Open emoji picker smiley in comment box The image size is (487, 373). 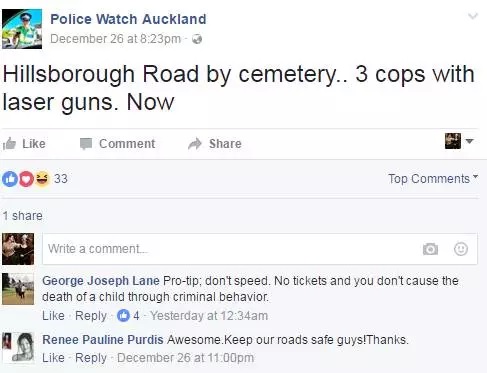[461, 249]
